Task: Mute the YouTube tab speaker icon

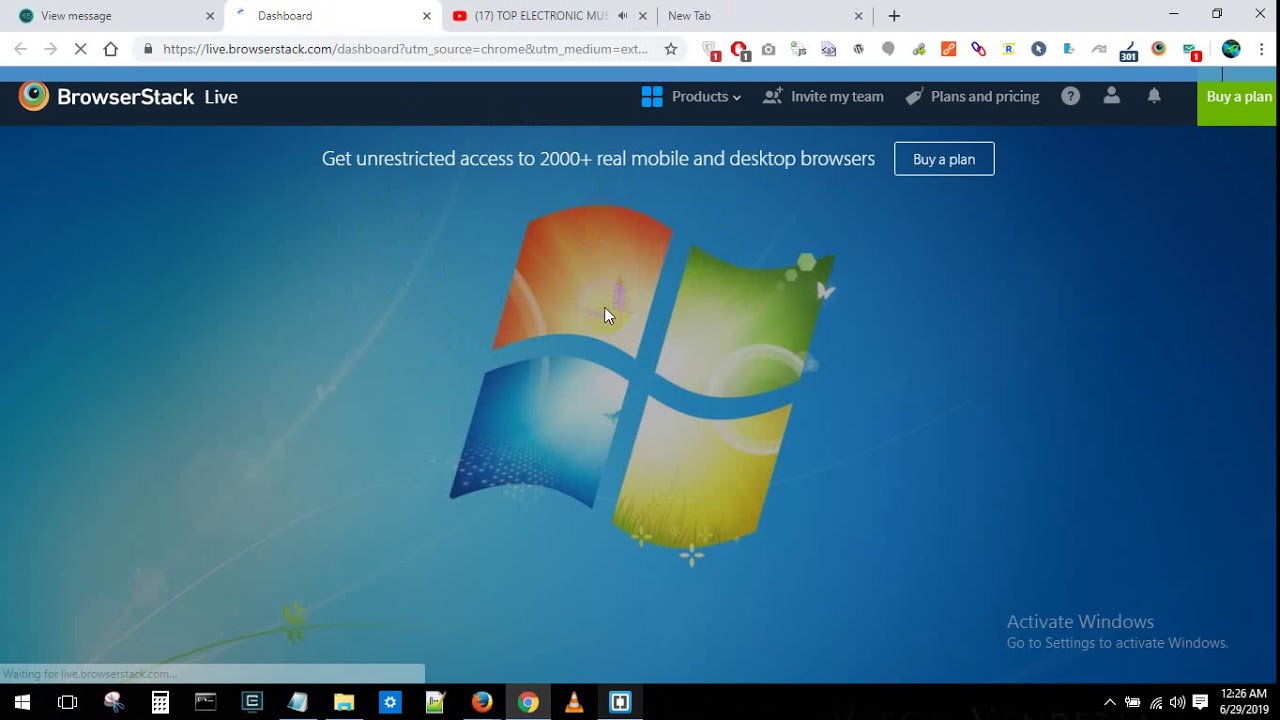Action: tap(622, 16)
